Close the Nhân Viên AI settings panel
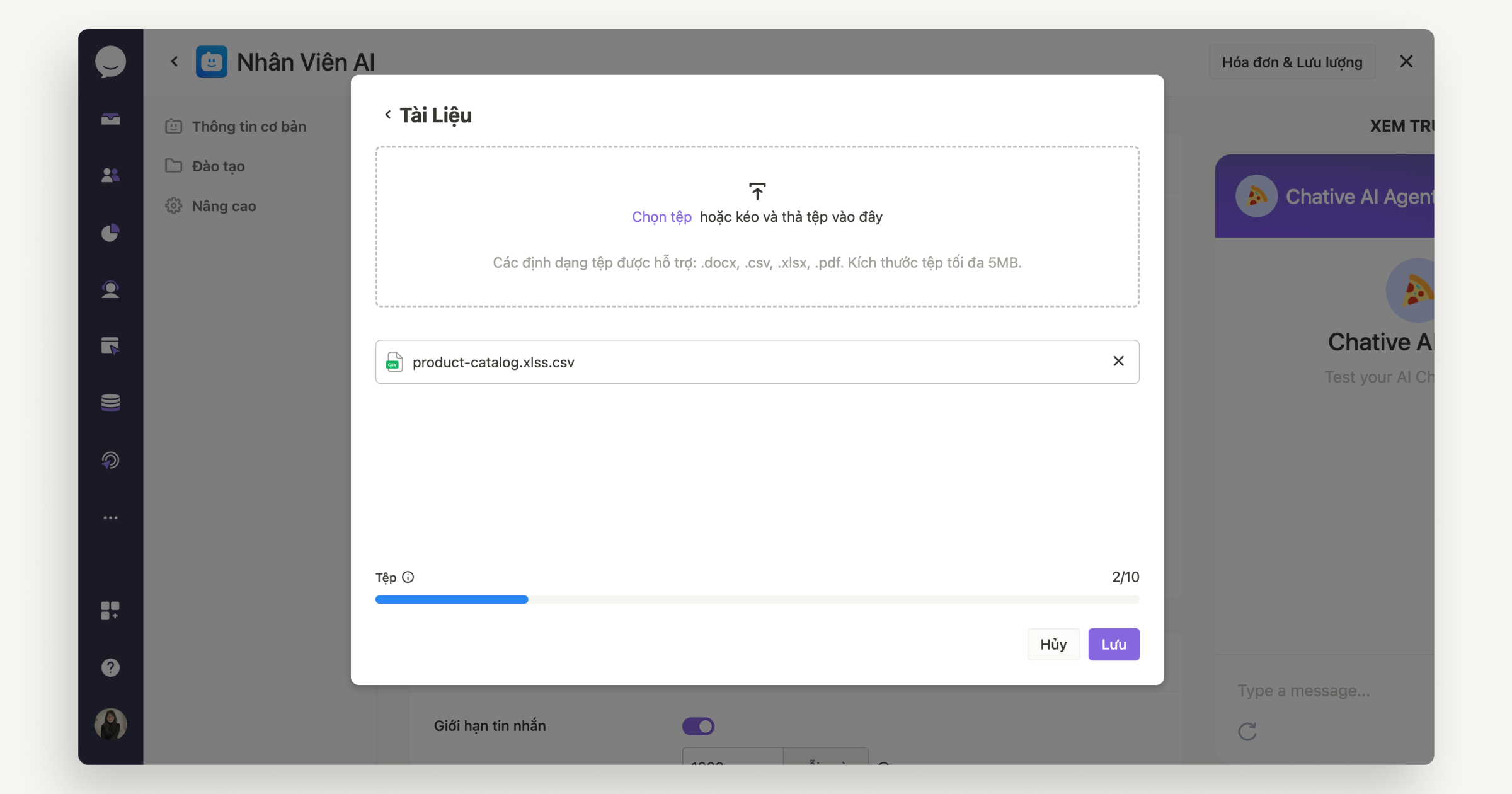Image resolution: width=1512 pixels, height=794 pixels. (x=1406, y=62)
